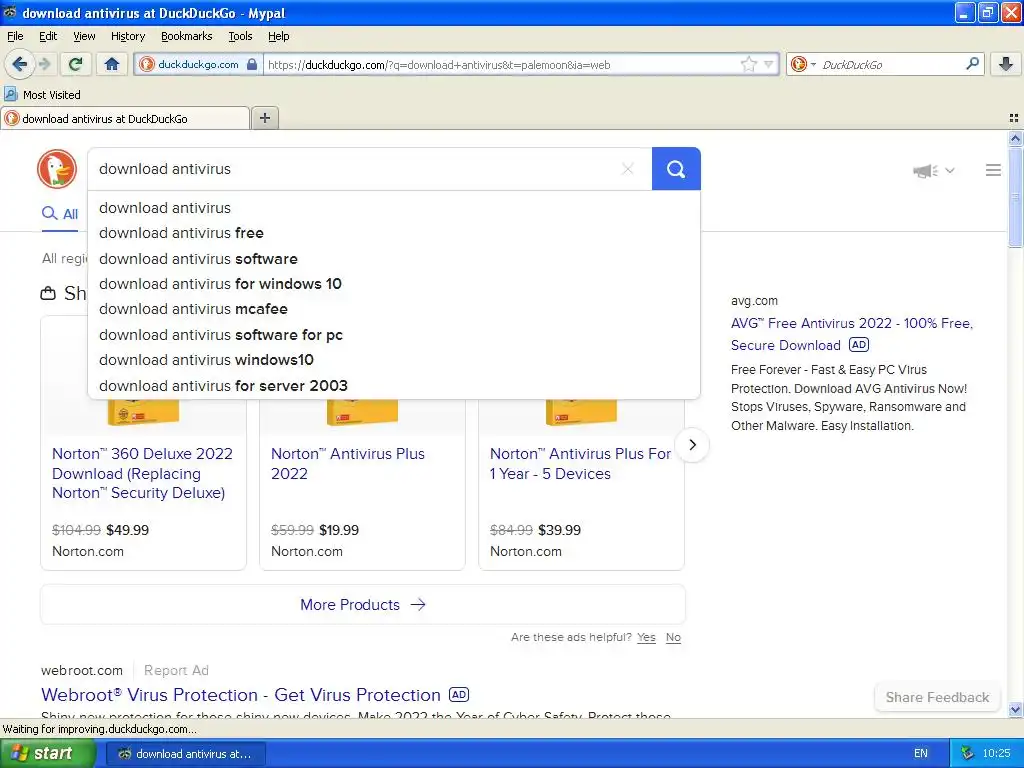Go to the browser Home page icon

click(x=112, y=64)
